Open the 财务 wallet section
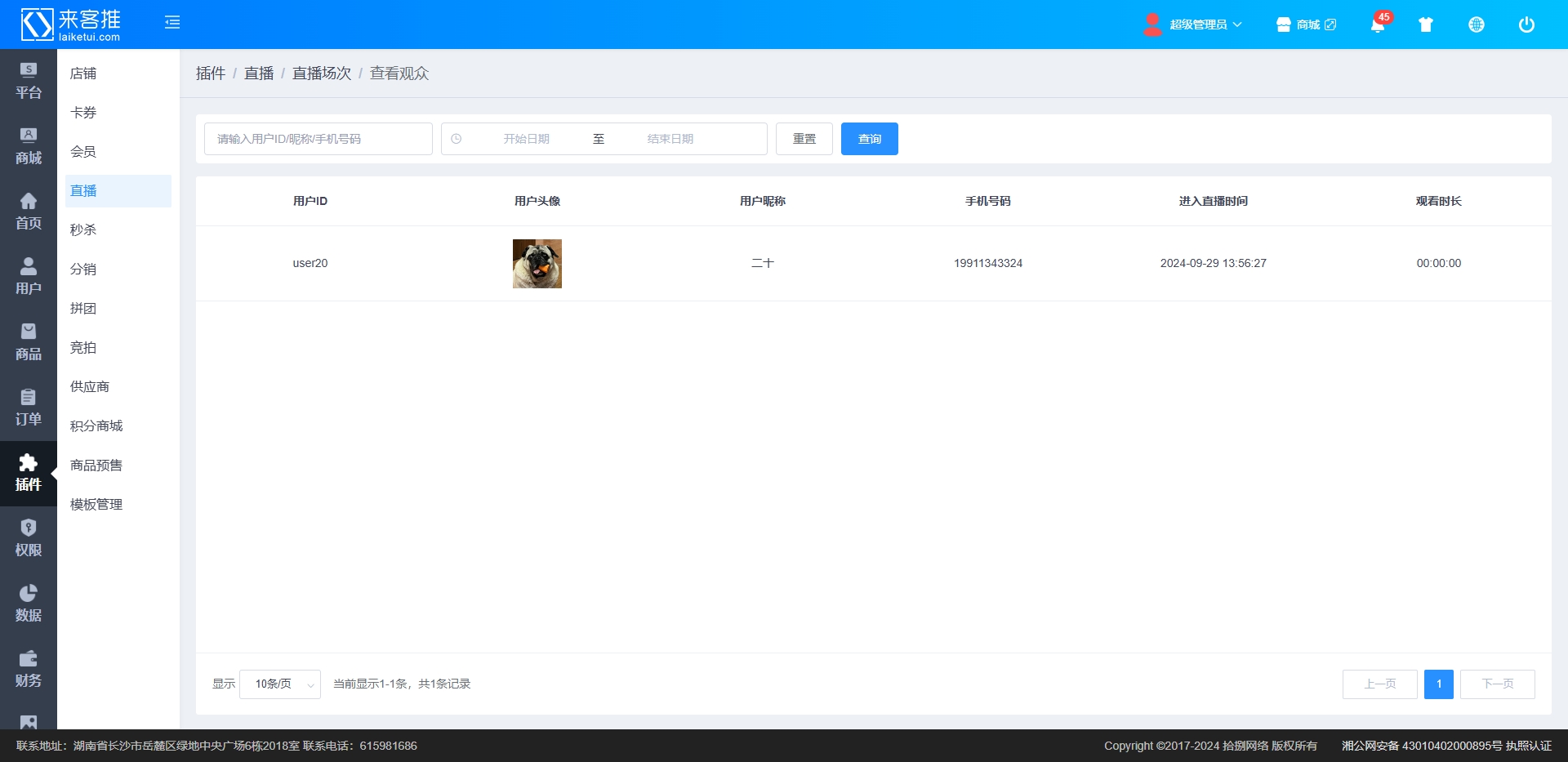 click(x=29, y=669)
